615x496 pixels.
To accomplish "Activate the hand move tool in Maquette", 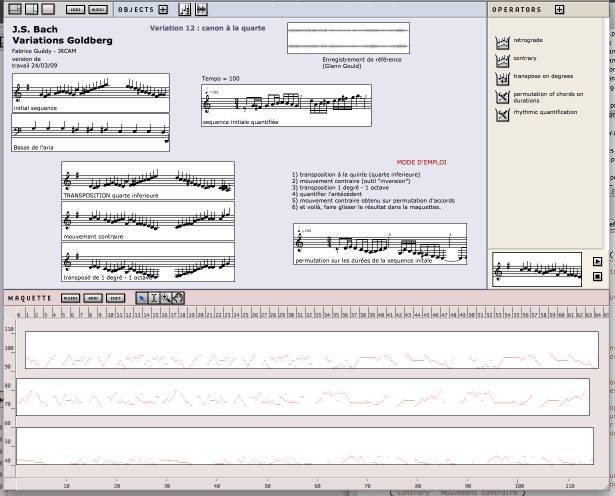I will point(178,297).
